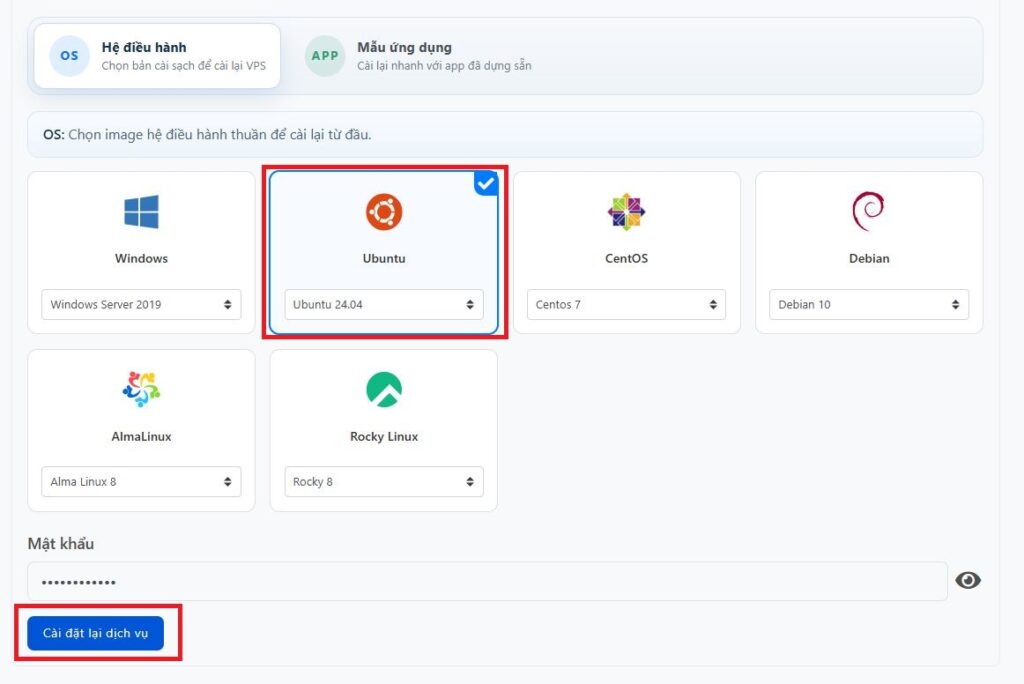Click the round APP badge icon
The height and width of the screenshot is (684, 1024).
click(325, 56)
